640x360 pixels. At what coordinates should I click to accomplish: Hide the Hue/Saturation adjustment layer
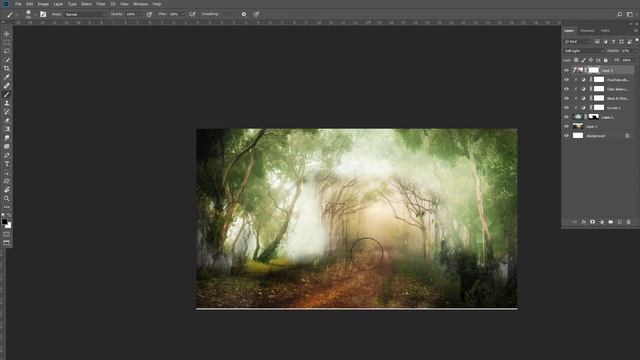(x=567, y=80)
